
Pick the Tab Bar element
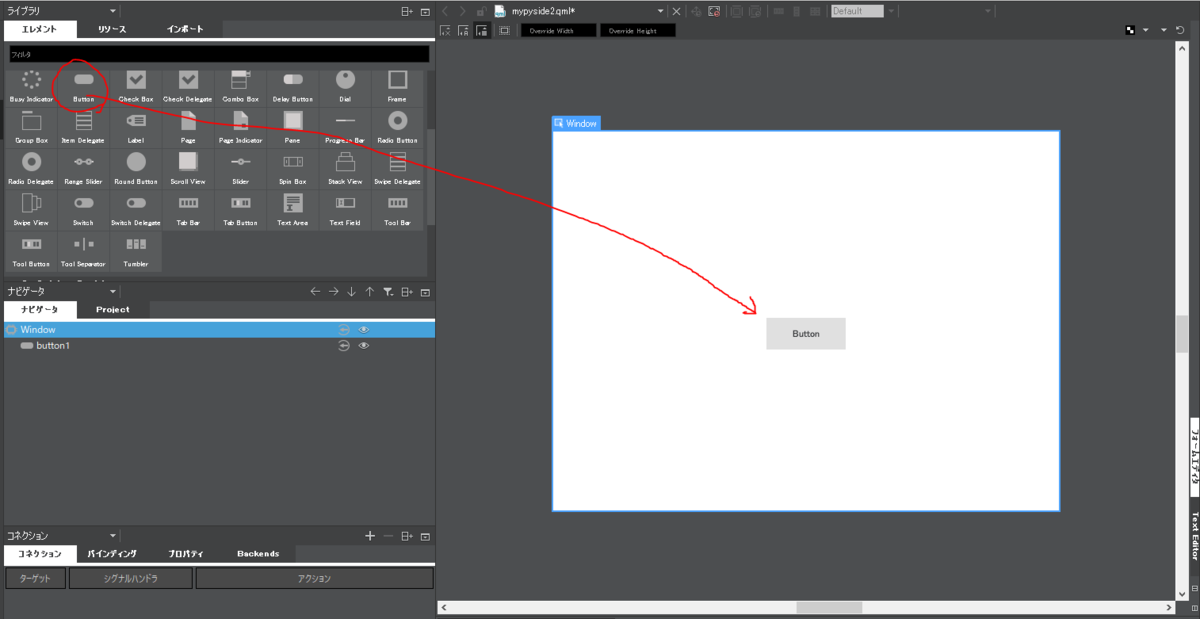point(188,210)
